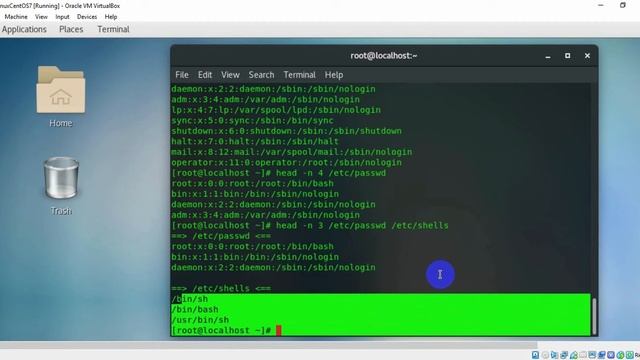Close the root@localhost terminal window
This screenshot has height=360, width=640.
(x=587, y=56)
